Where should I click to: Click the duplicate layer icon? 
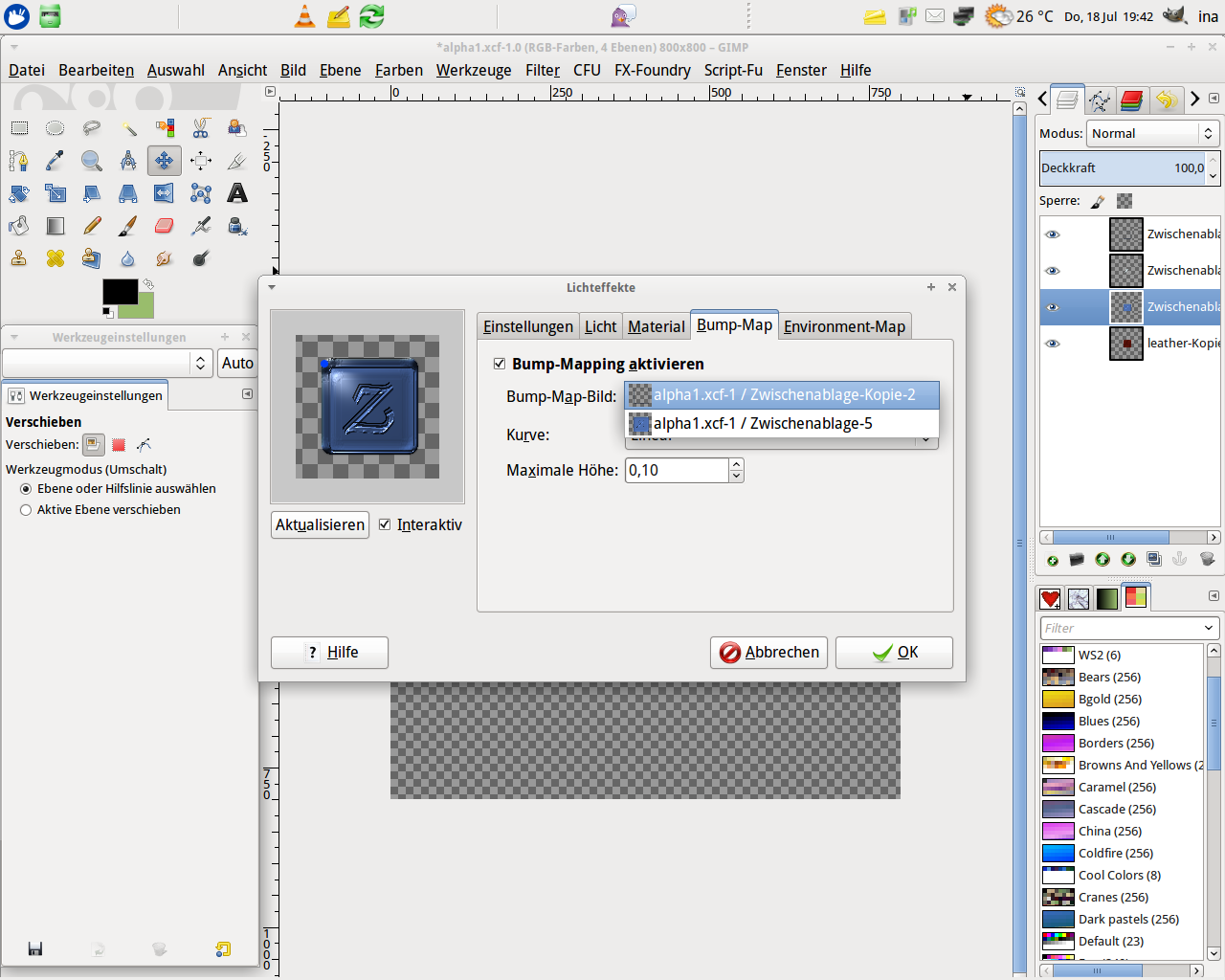tap(1154, 559)
